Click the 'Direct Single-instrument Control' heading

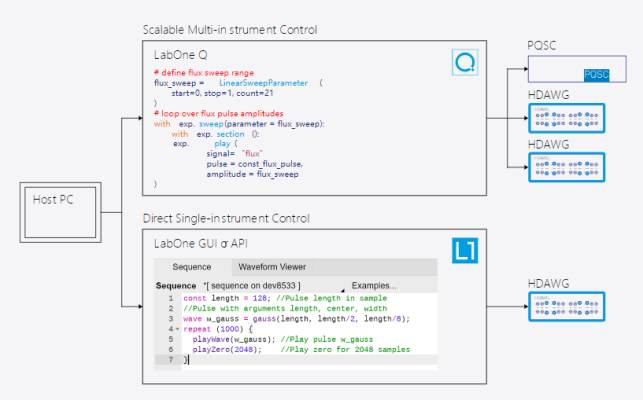click(x=227, y=217)
